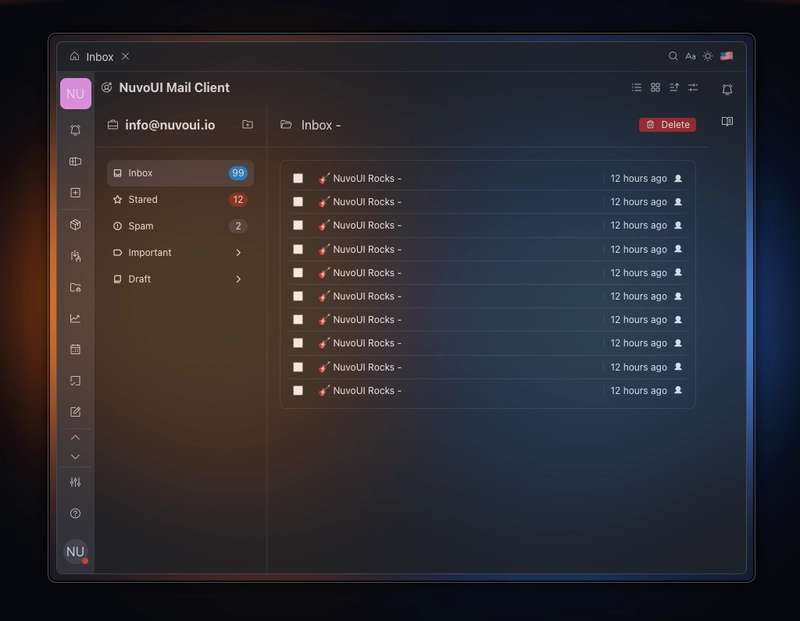
Task: Select the Stared folder
Action: point(180,200)
